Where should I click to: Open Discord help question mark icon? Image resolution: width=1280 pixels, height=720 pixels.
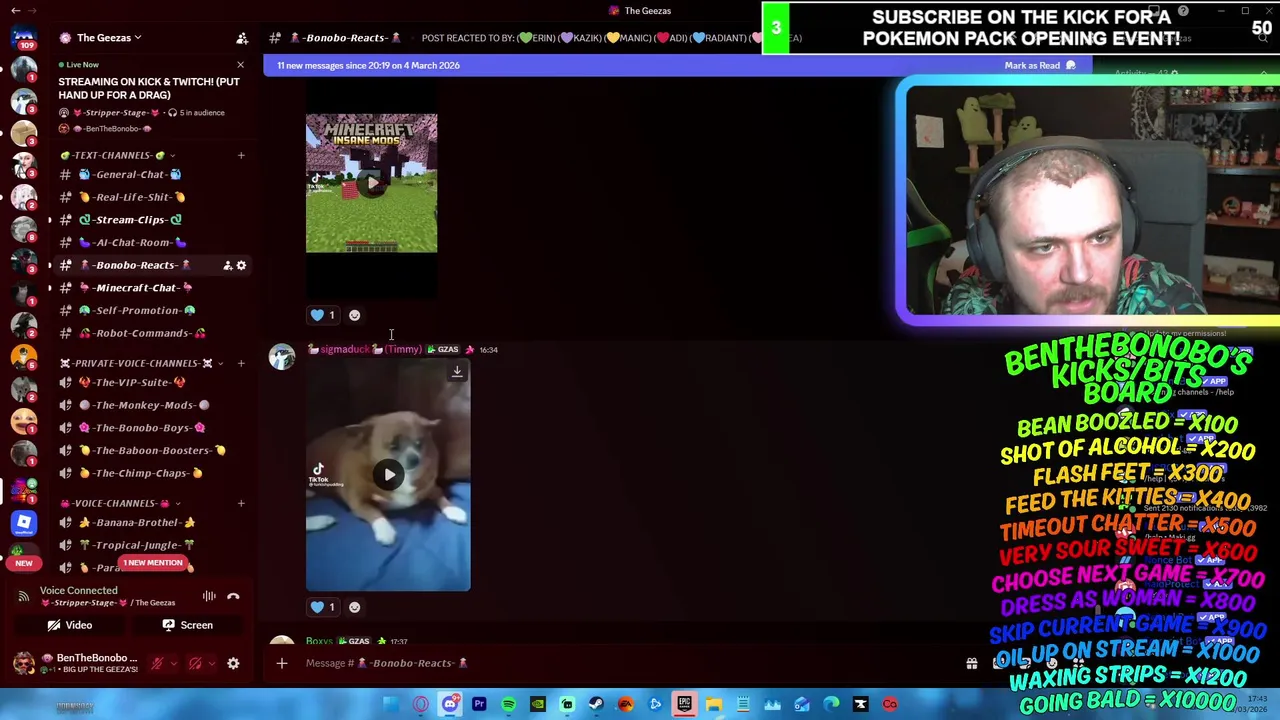(x=1183, y=11)
